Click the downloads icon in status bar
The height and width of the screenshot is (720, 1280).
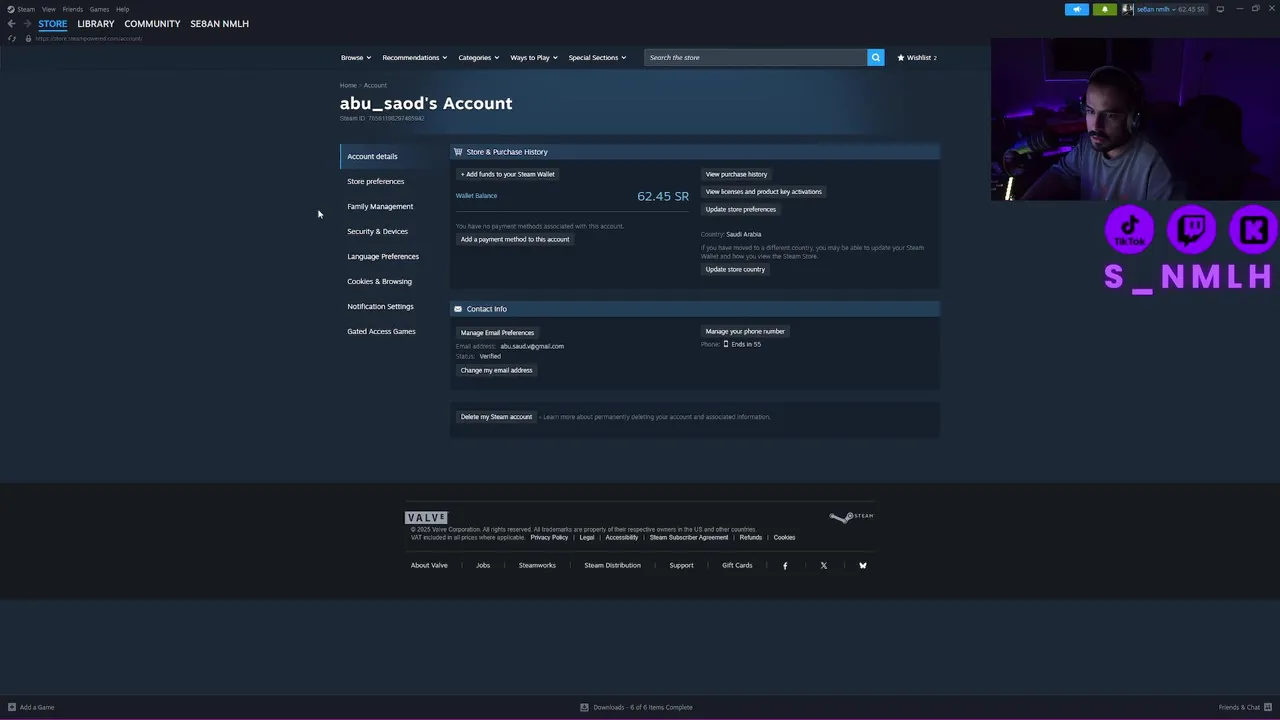pos(584,707)
